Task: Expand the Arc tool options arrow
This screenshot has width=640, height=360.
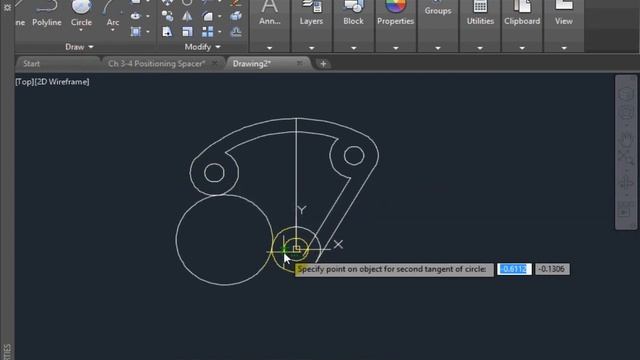Action: pos(113,31)
